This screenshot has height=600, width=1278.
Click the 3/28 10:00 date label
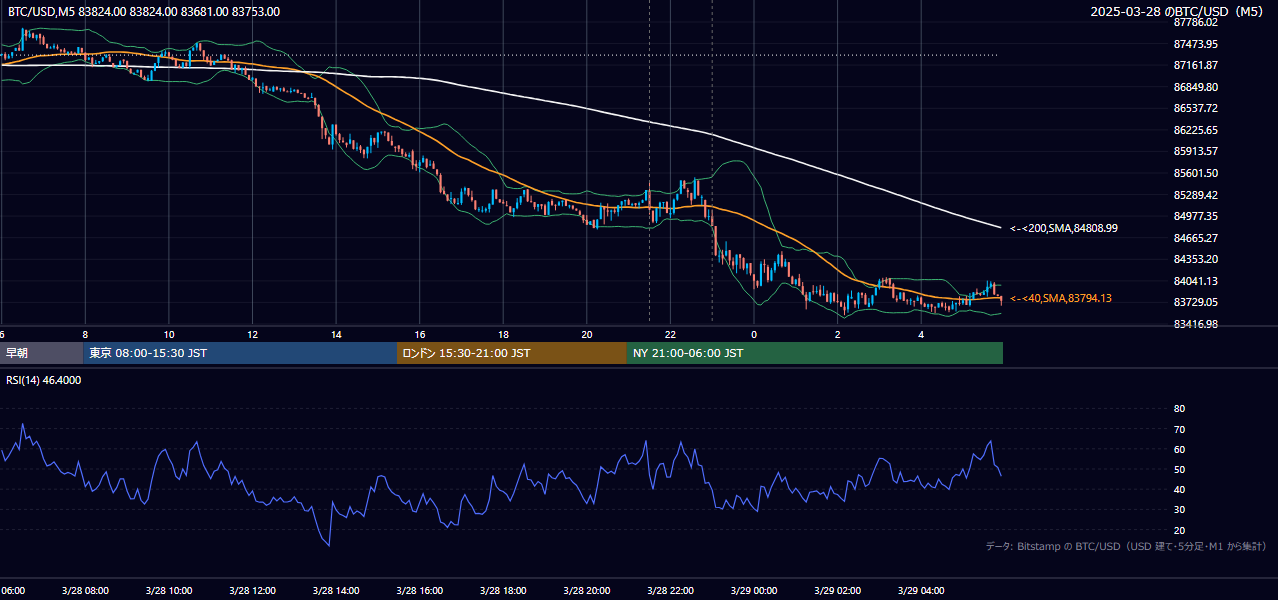[169, 591]
